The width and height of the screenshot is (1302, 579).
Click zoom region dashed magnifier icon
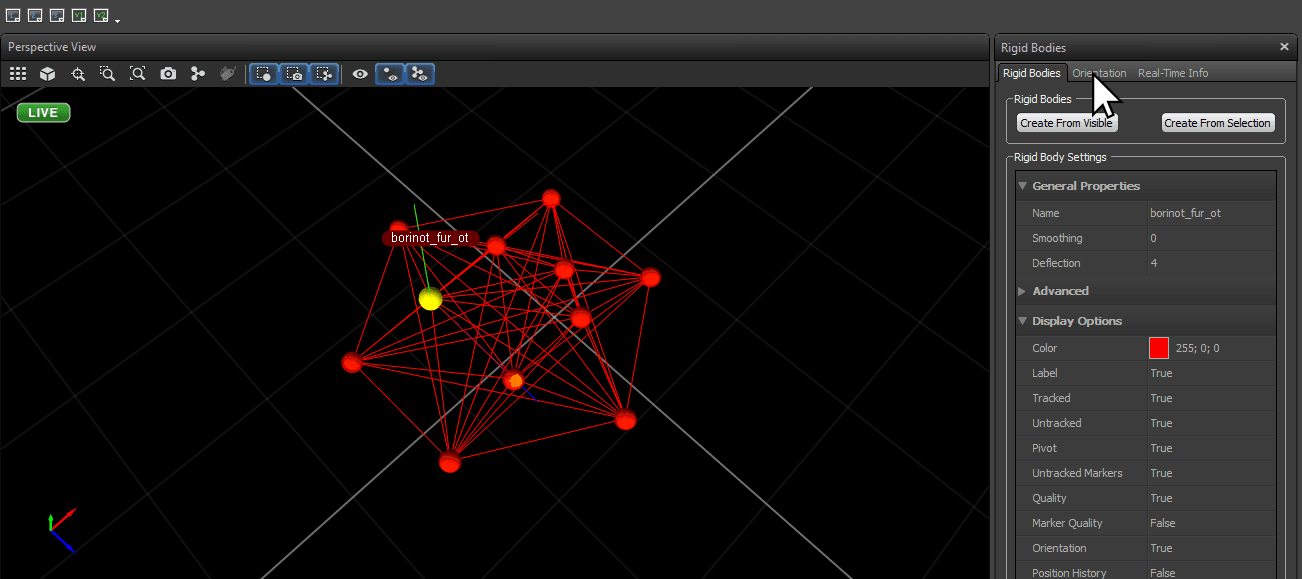point(107,74)
